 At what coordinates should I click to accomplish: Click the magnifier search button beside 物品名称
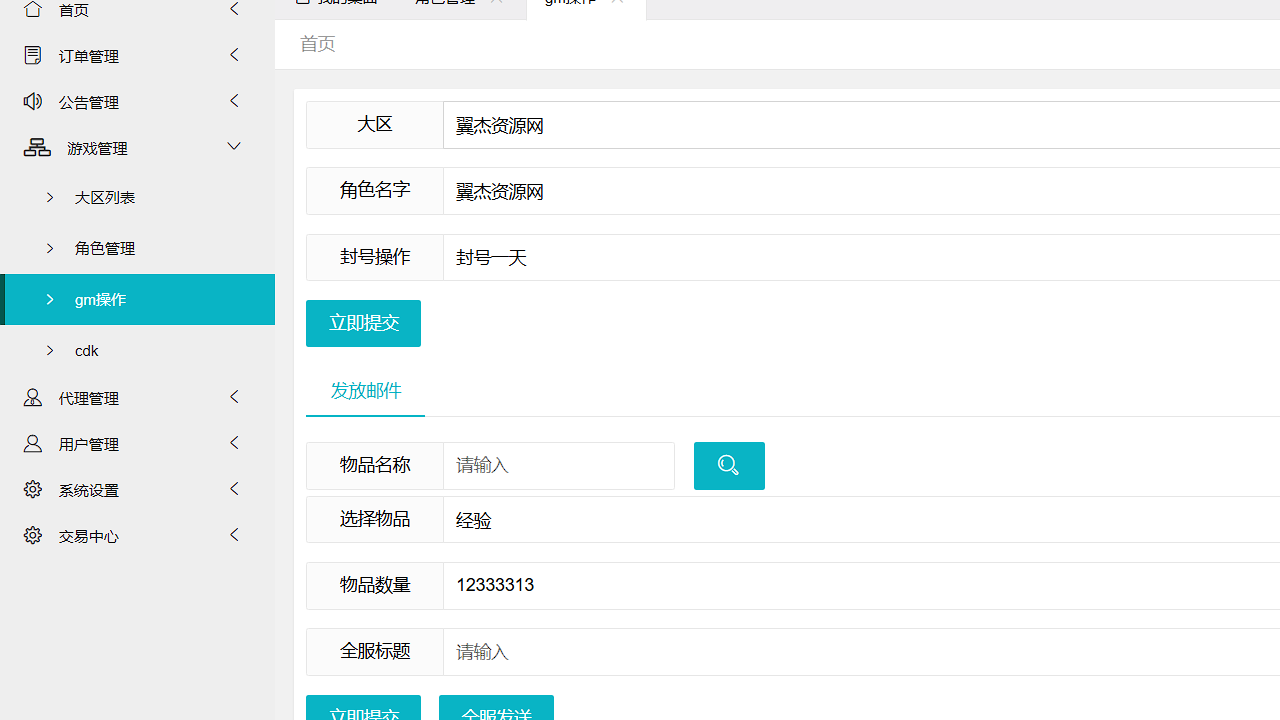point(729,465)
